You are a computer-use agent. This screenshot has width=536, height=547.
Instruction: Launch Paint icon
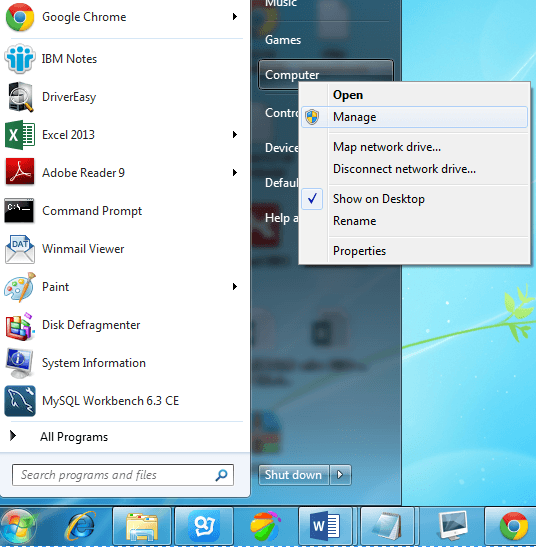tap(20, 287)
